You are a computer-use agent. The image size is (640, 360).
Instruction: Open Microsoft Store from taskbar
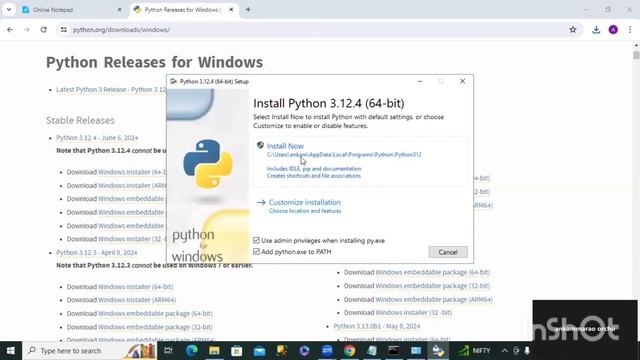237,351
